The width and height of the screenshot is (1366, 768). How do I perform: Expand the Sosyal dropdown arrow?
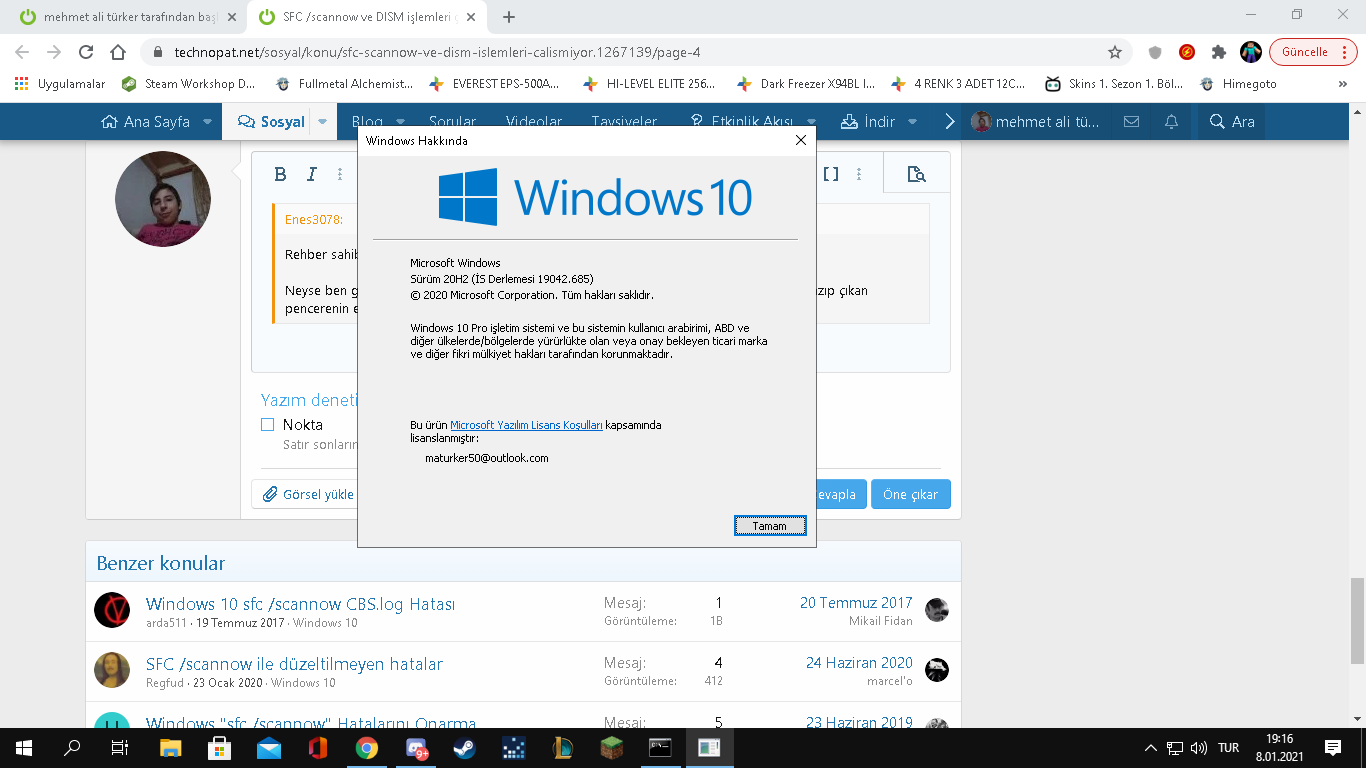click(322, 122)
